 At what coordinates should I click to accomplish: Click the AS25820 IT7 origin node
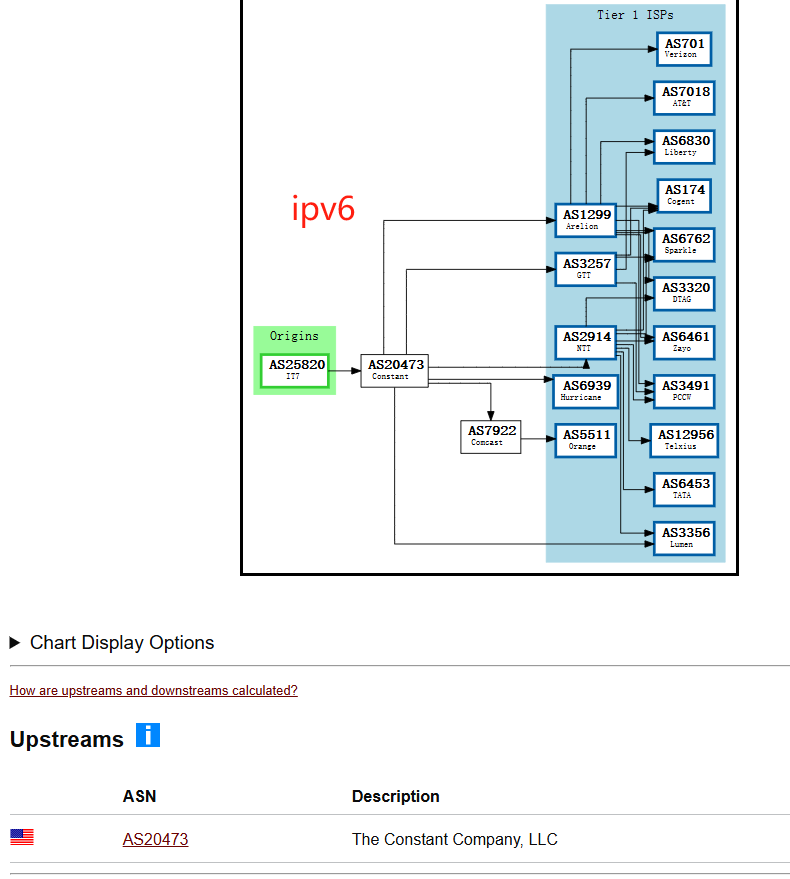295,371
